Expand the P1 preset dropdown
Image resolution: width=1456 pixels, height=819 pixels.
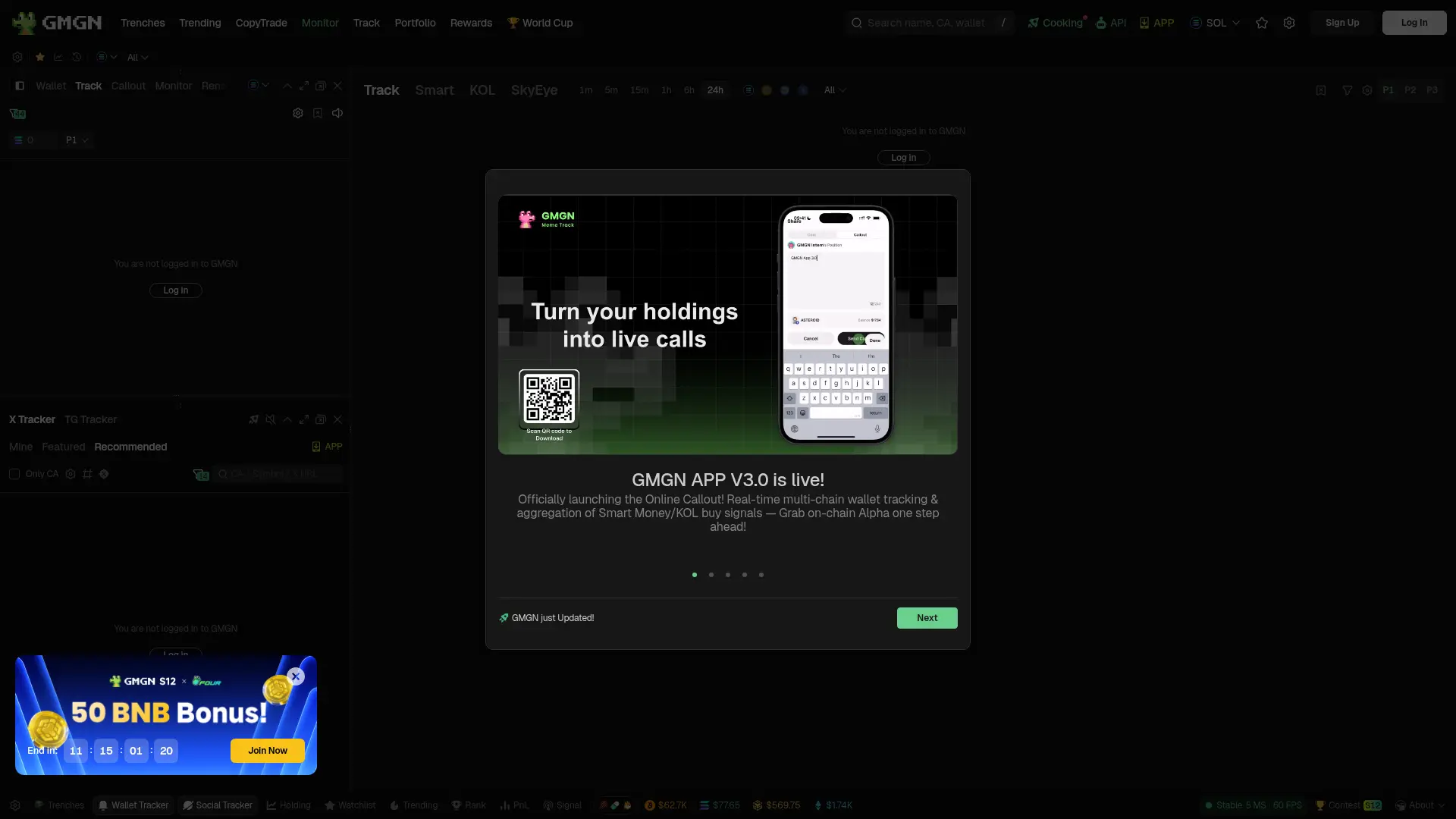77,140
